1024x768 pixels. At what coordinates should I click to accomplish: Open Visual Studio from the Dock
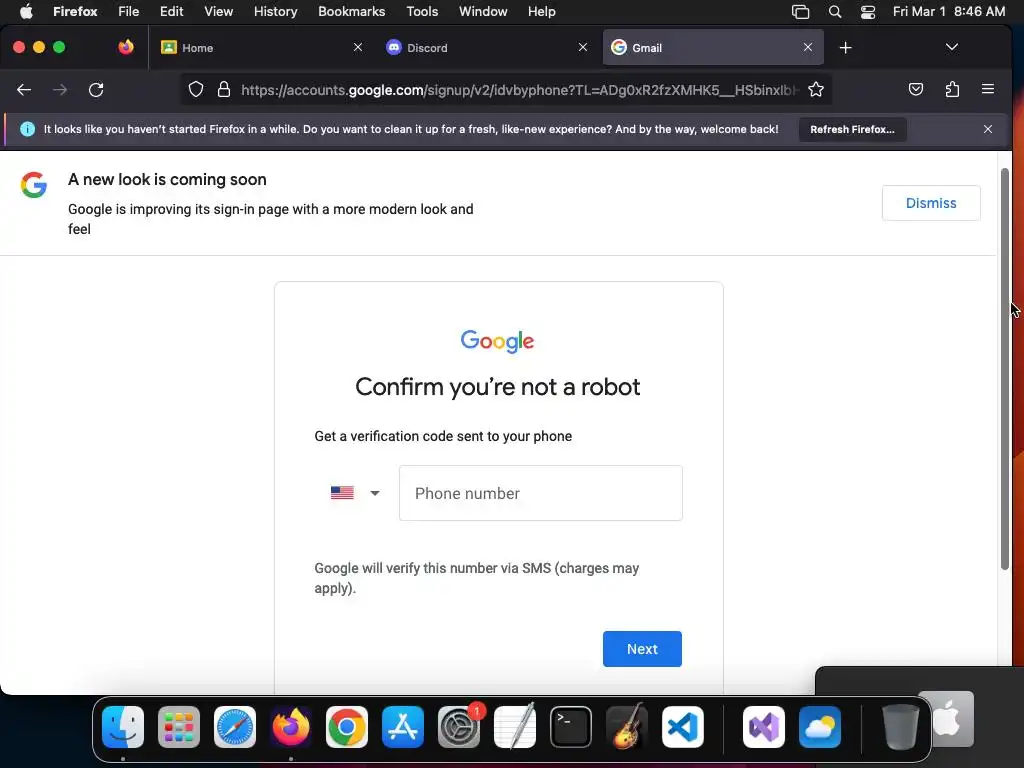point(764,727)
